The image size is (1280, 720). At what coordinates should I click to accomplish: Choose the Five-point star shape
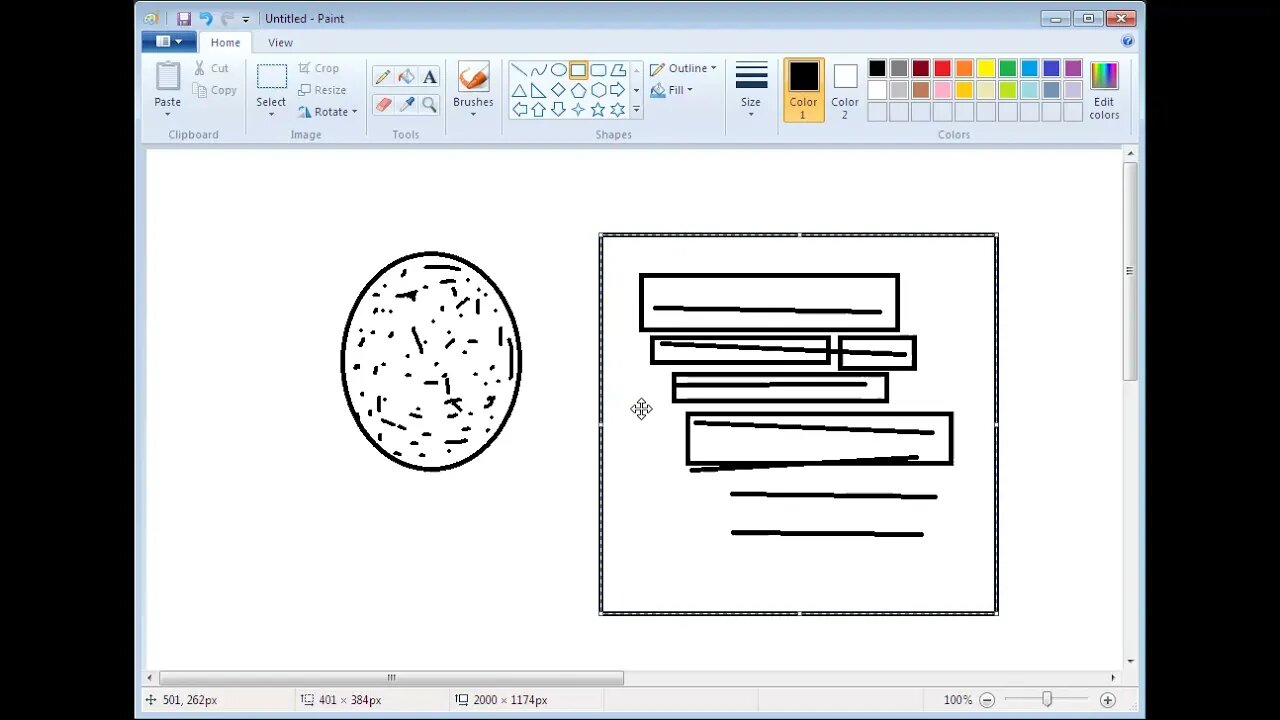598,109
